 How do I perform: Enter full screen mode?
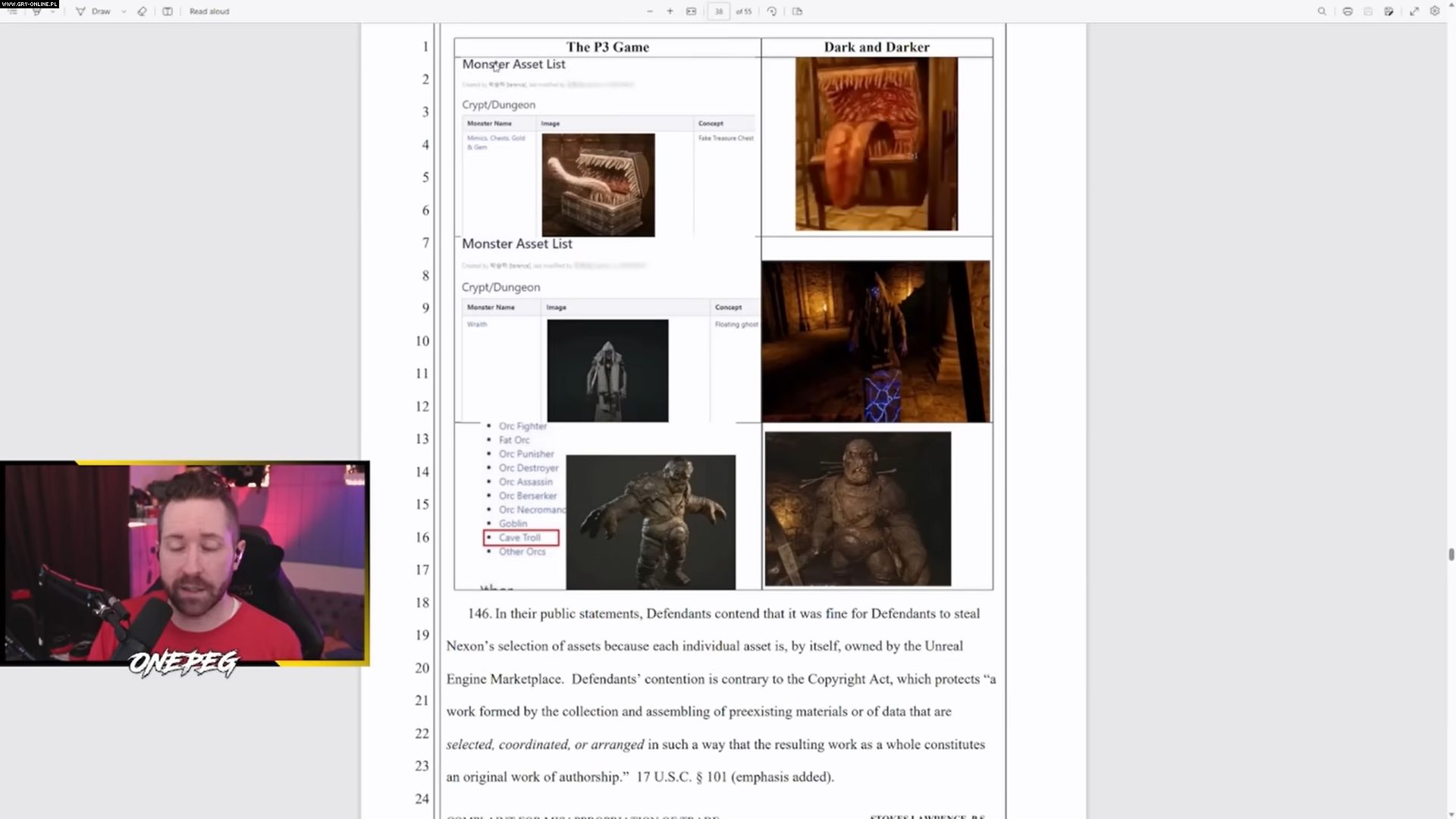click(x=1414, y=11)
